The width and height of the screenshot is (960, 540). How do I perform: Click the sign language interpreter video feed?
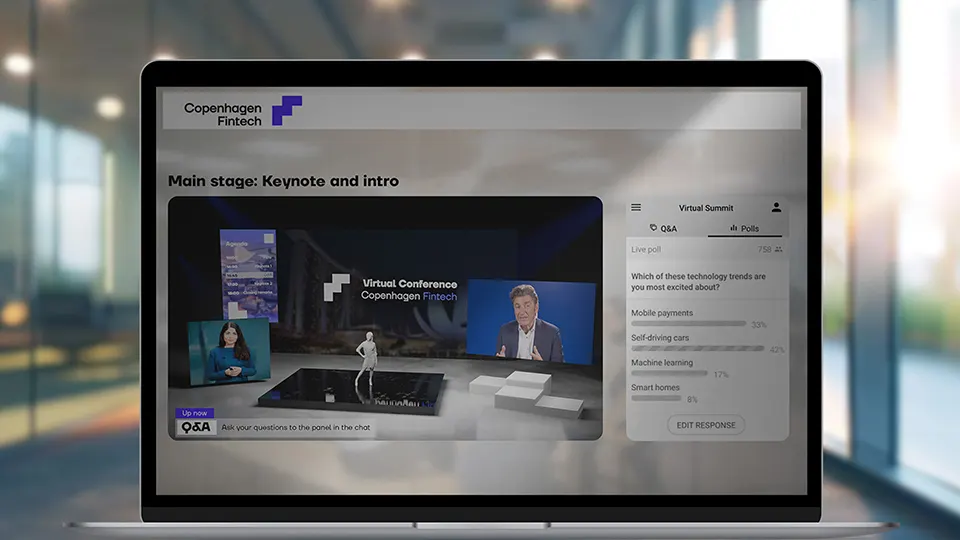tap(228, 352)
